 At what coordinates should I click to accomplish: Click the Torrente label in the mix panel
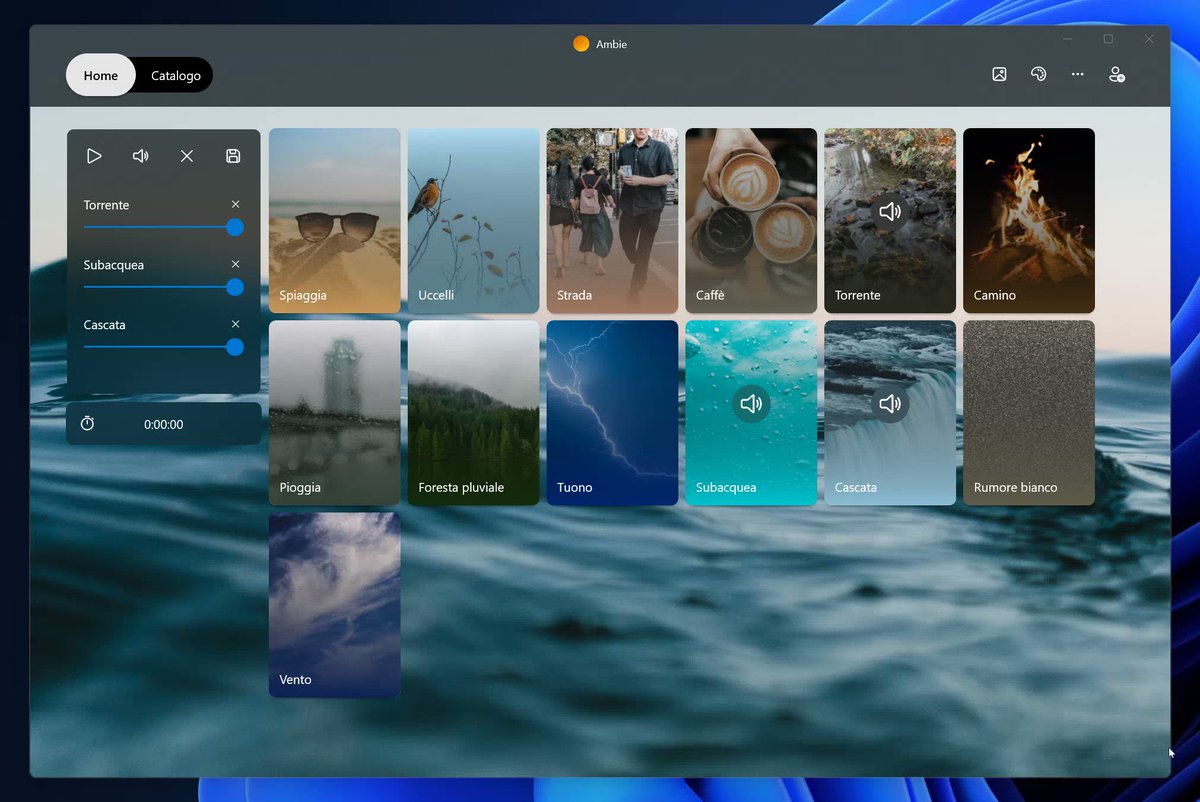[106, 205]
